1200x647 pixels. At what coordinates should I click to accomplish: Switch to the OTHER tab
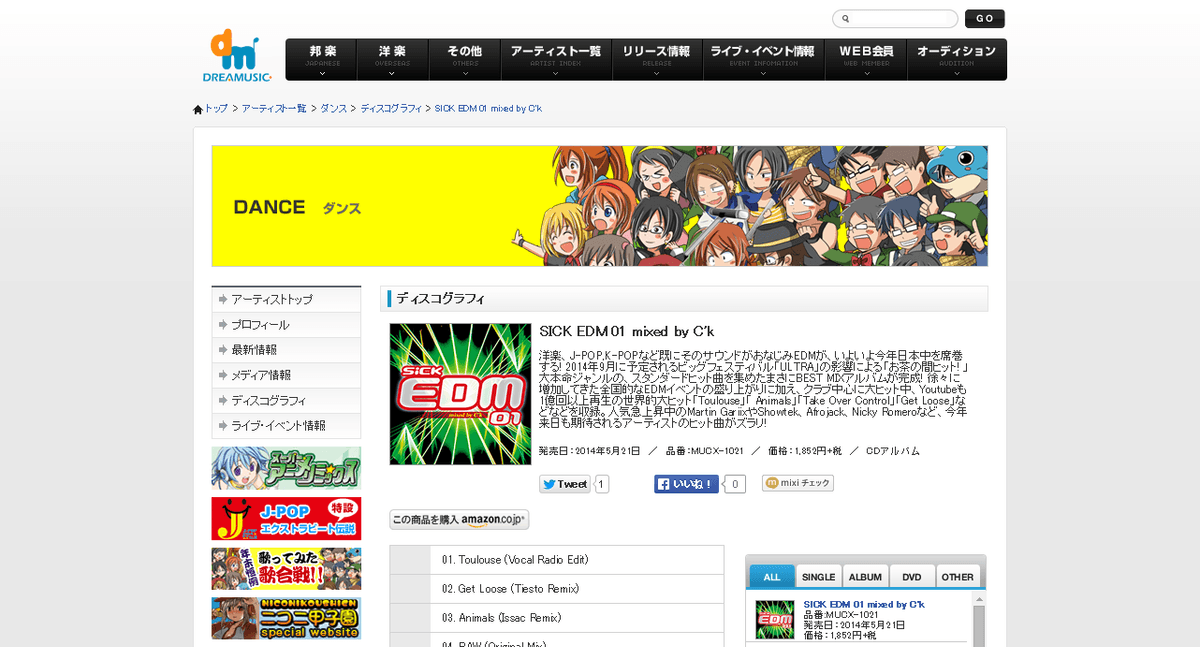(957, 577)
